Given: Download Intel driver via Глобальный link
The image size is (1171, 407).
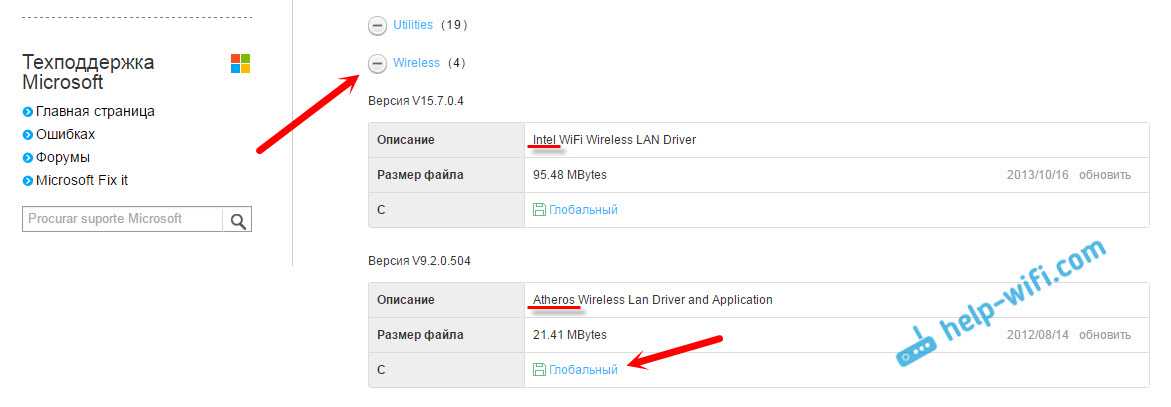Looking at the screenshot, I should 583,210.
